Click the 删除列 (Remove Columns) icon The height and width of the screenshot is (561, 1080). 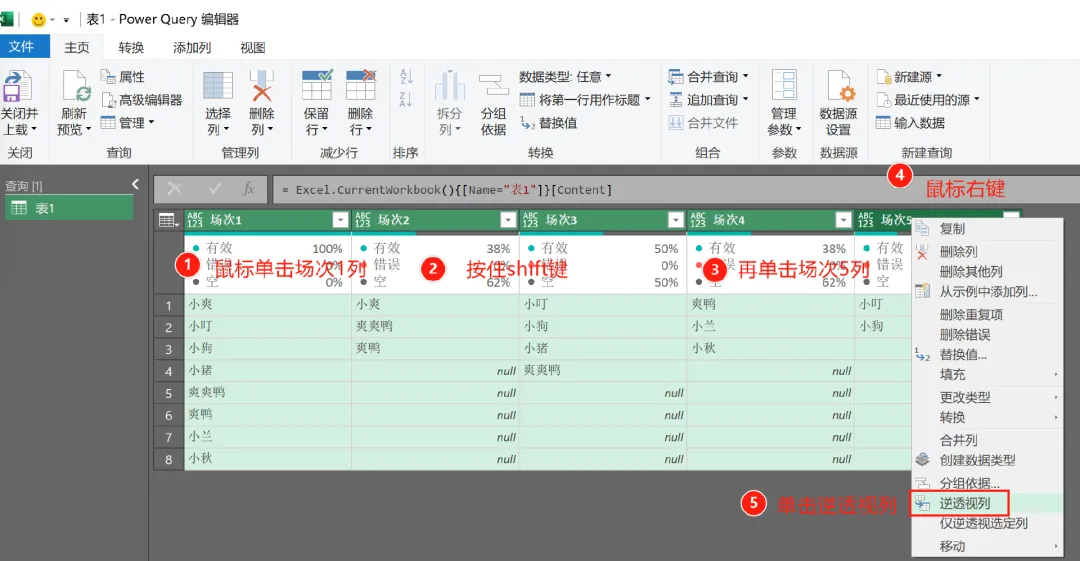click(x=262, y=87)
